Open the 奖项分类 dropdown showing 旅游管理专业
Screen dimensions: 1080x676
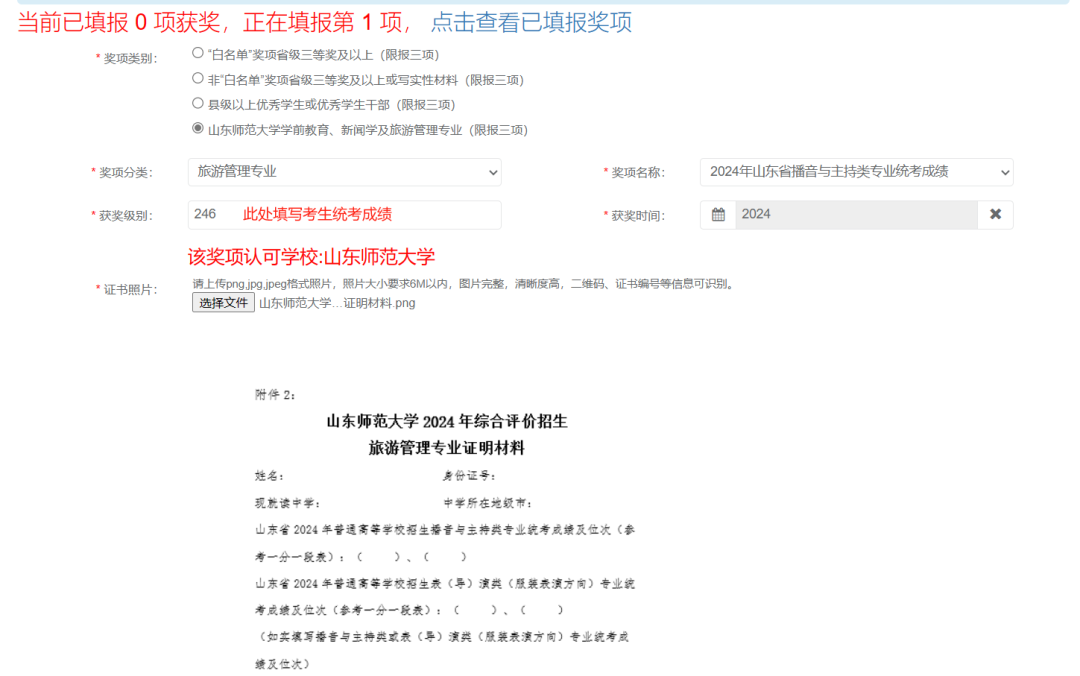tap(344, 172)
